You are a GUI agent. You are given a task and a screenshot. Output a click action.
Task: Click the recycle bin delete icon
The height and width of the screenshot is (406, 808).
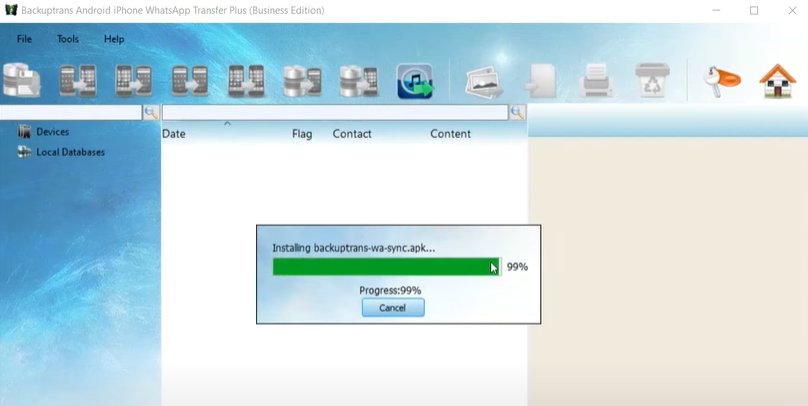click(x=652, y=80)
